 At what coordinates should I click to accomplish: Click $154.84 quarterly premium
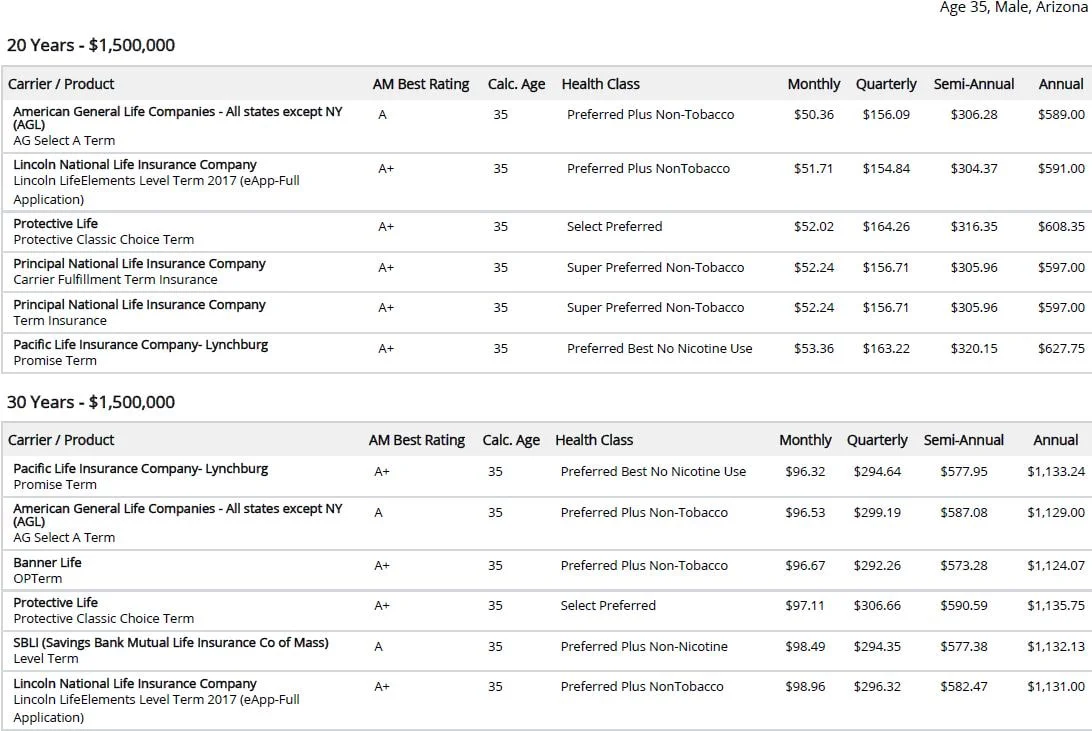pos(886,168)
